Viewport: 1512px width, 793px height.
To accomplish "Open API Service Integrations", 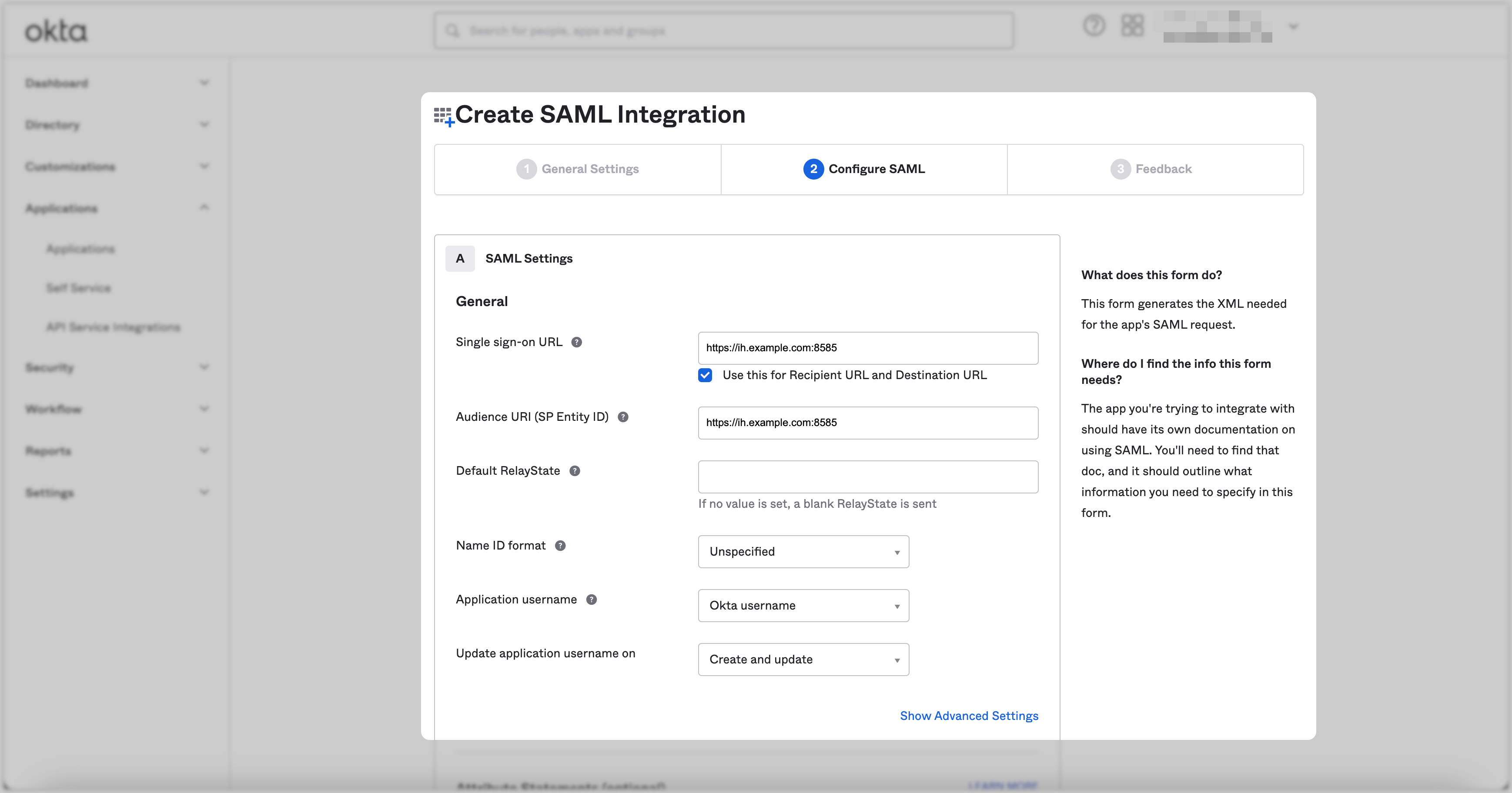I will coord(113,327).
